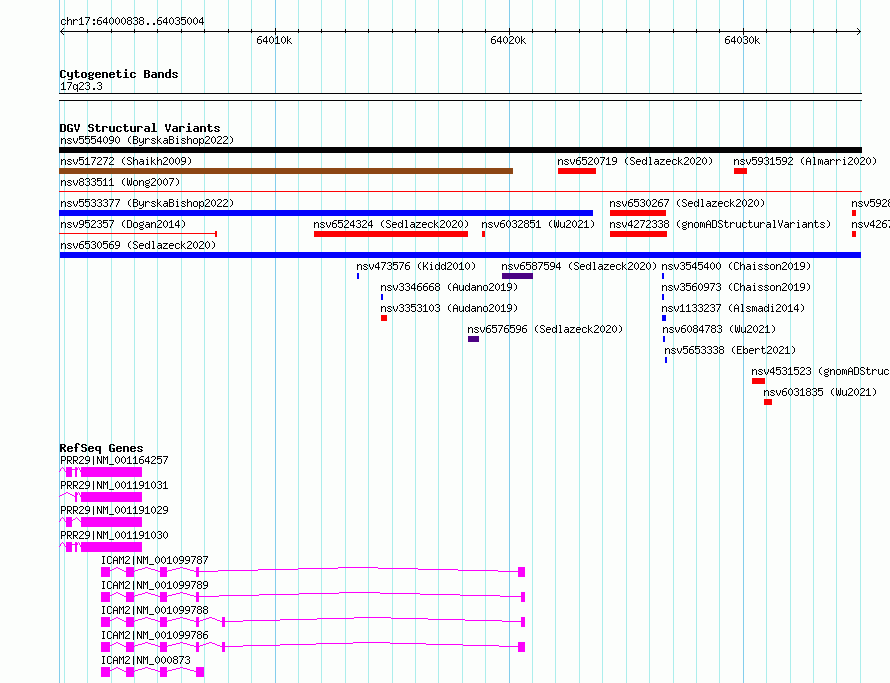This screenshot has height=683, width=890.
Task: Select the red nsv4531523 variant bar
Action: [x=758, y=381]
